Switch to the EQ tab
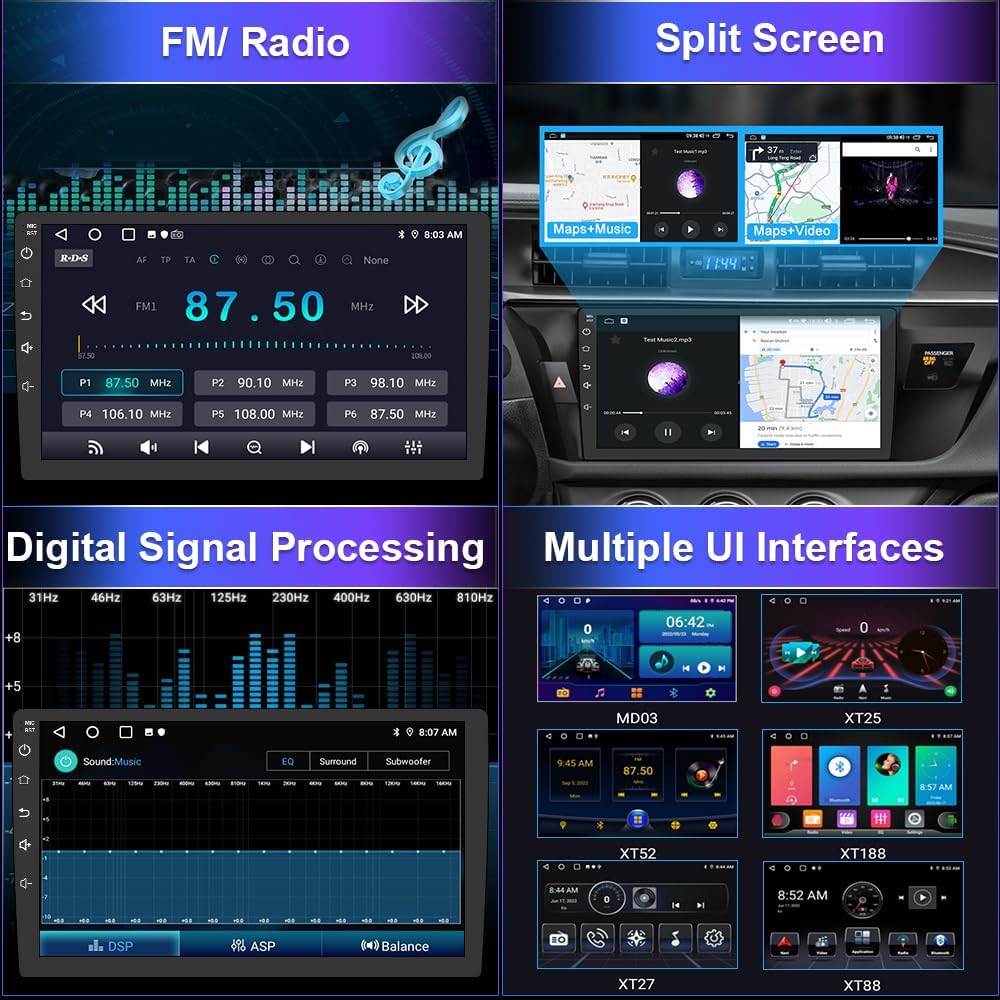 pos(288,761)
